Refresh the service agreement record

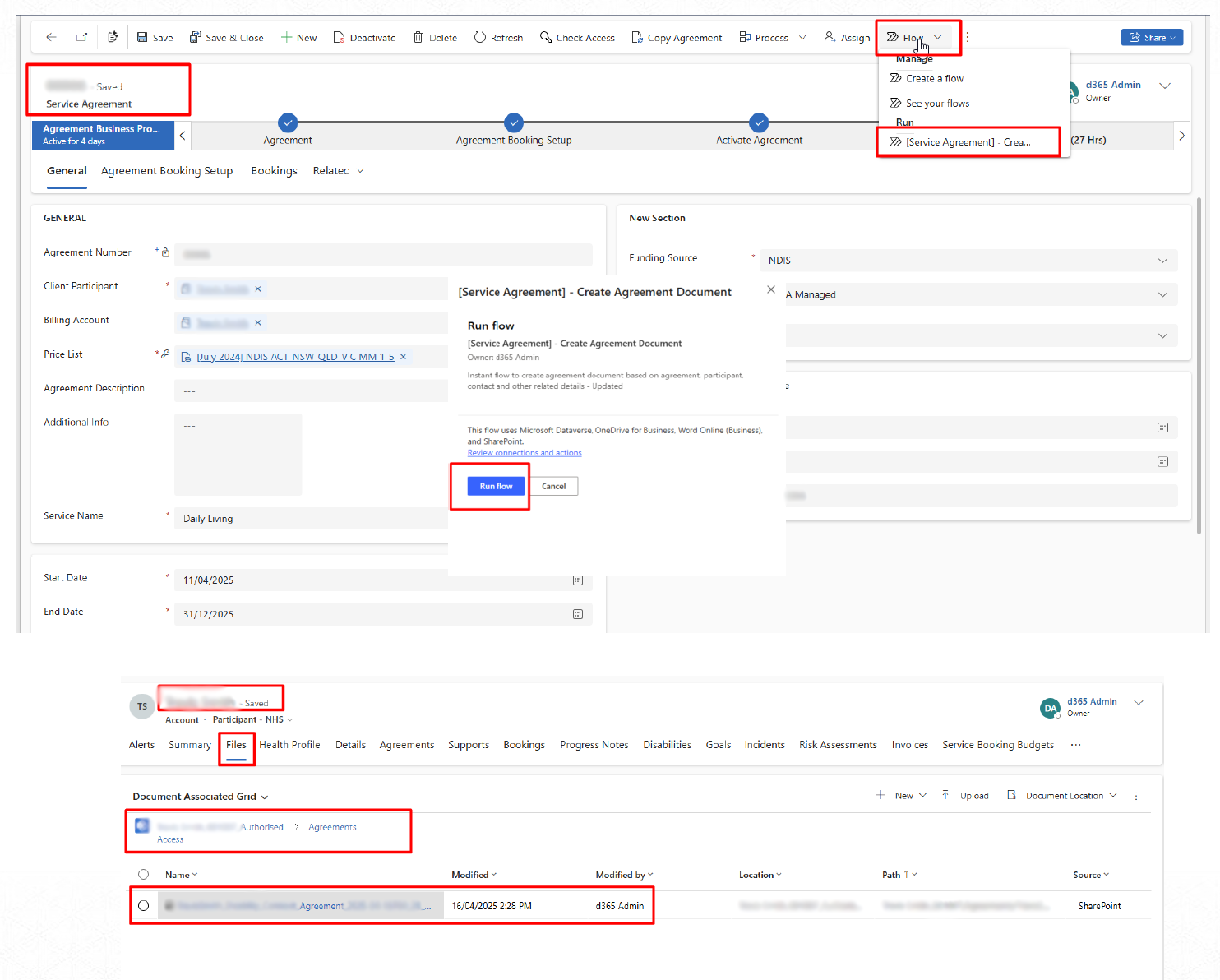click(x=498, y=38)
